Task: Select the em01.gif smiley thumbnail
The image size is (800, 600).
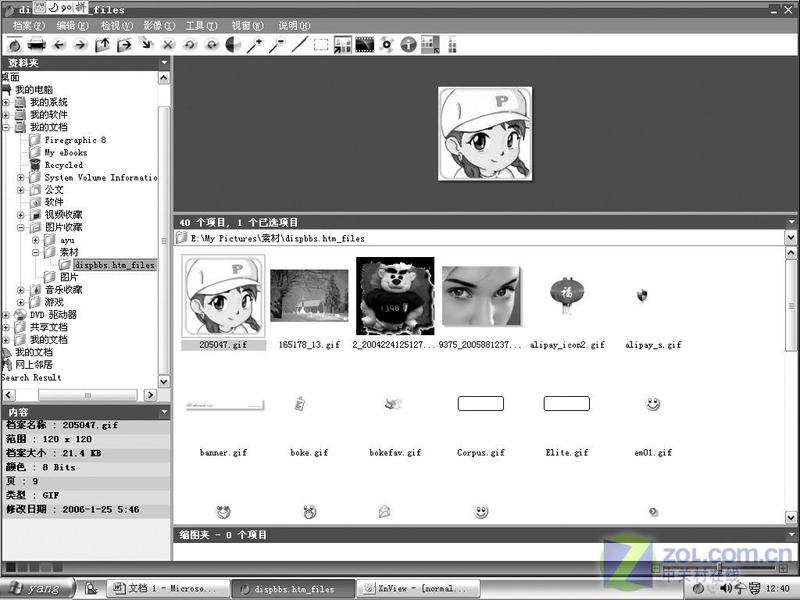Action: (653, 405)
